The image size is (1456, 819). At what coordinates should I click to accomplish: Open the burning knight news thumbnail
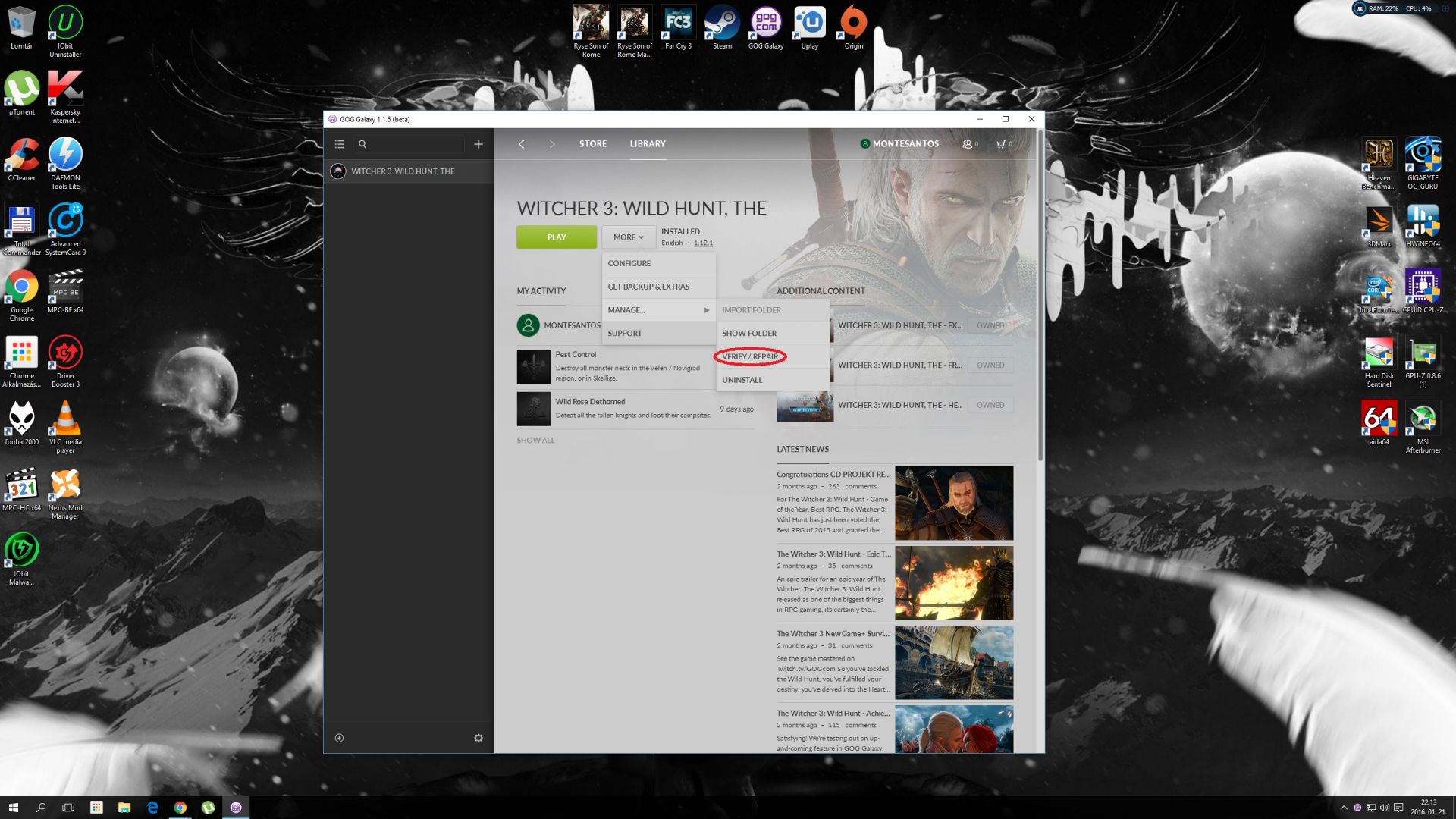pyautogui.click(x=954, y=583)
